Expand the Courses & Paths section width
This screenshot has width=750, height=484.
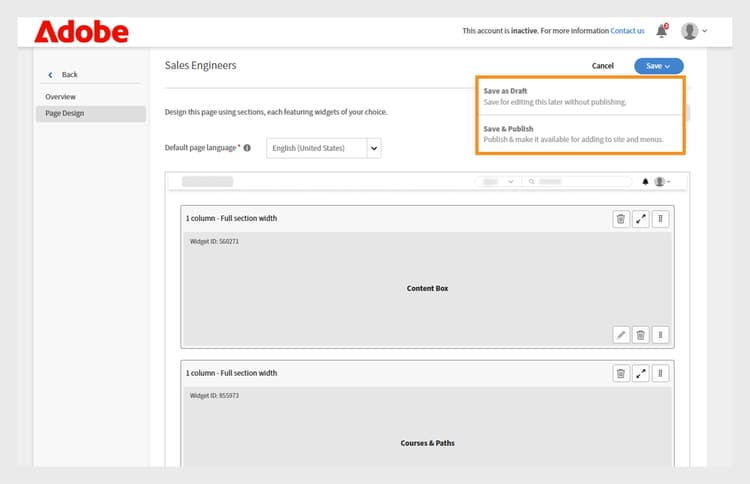[641, 373]
